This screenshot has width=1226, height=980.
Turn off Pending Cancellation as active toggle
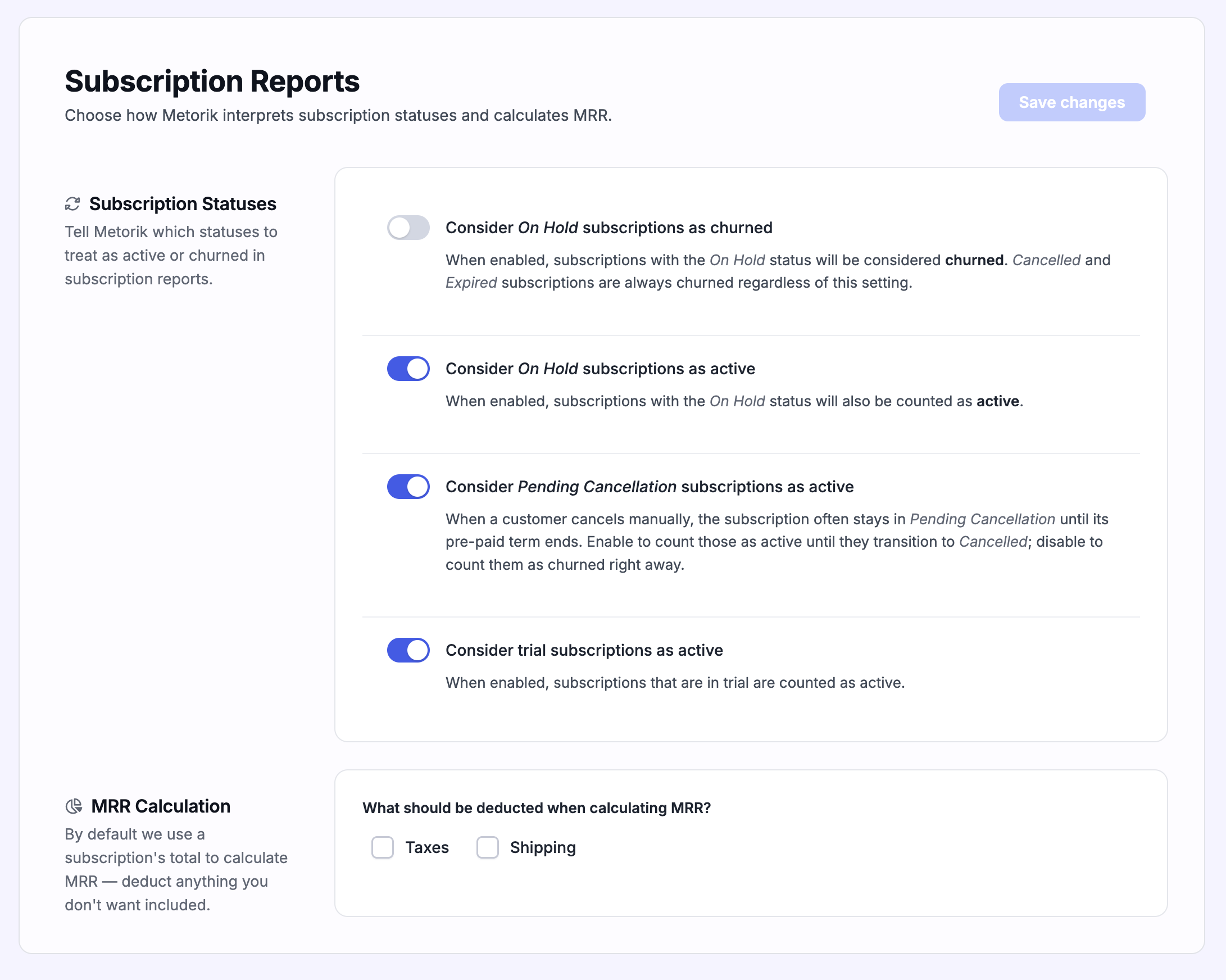[408, 487]
